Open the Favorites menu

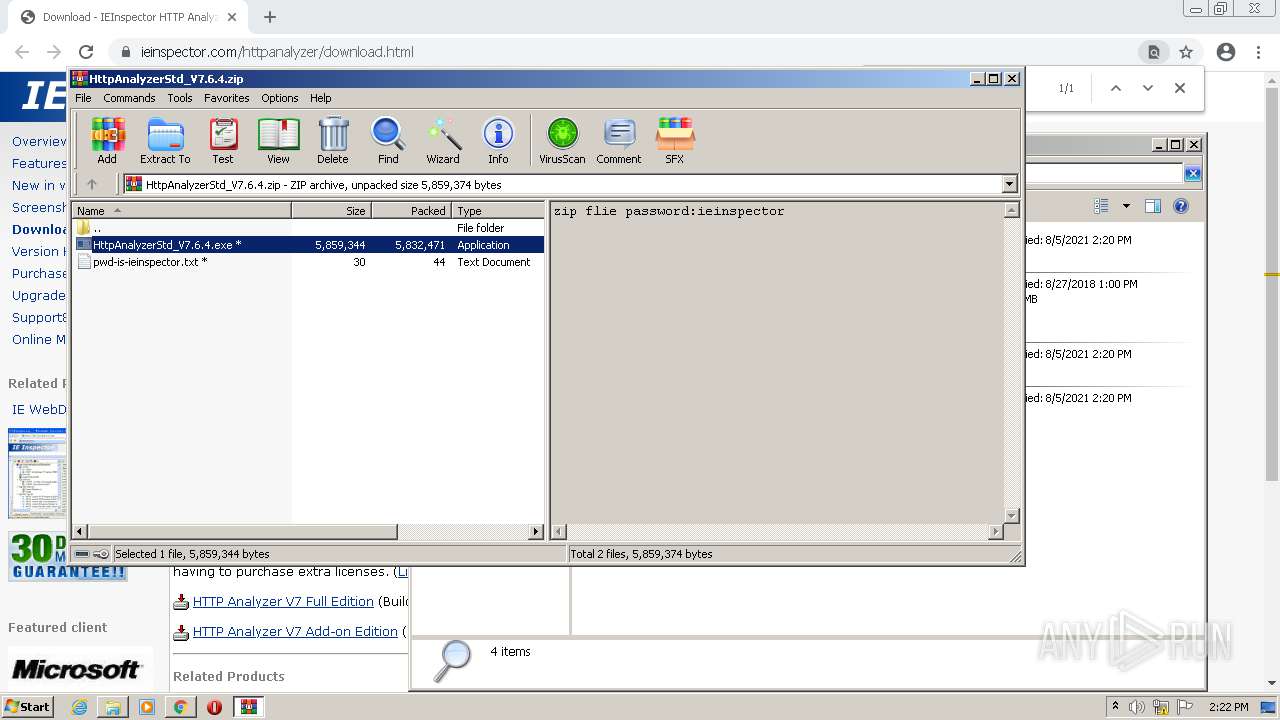[x=227, y=98]
